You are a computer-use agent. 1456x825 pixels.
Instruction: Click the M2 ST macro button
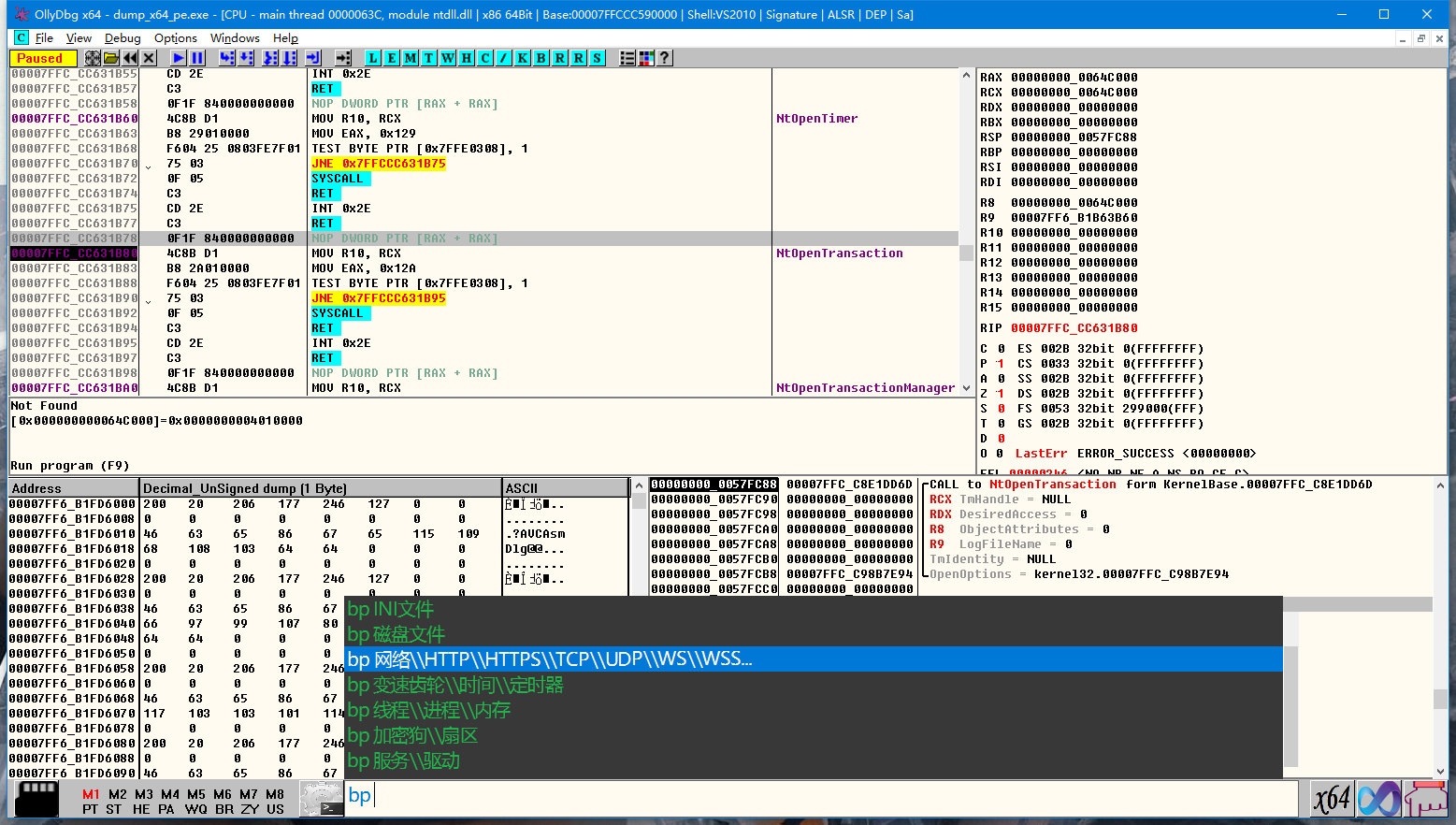(x=116, y=802)
